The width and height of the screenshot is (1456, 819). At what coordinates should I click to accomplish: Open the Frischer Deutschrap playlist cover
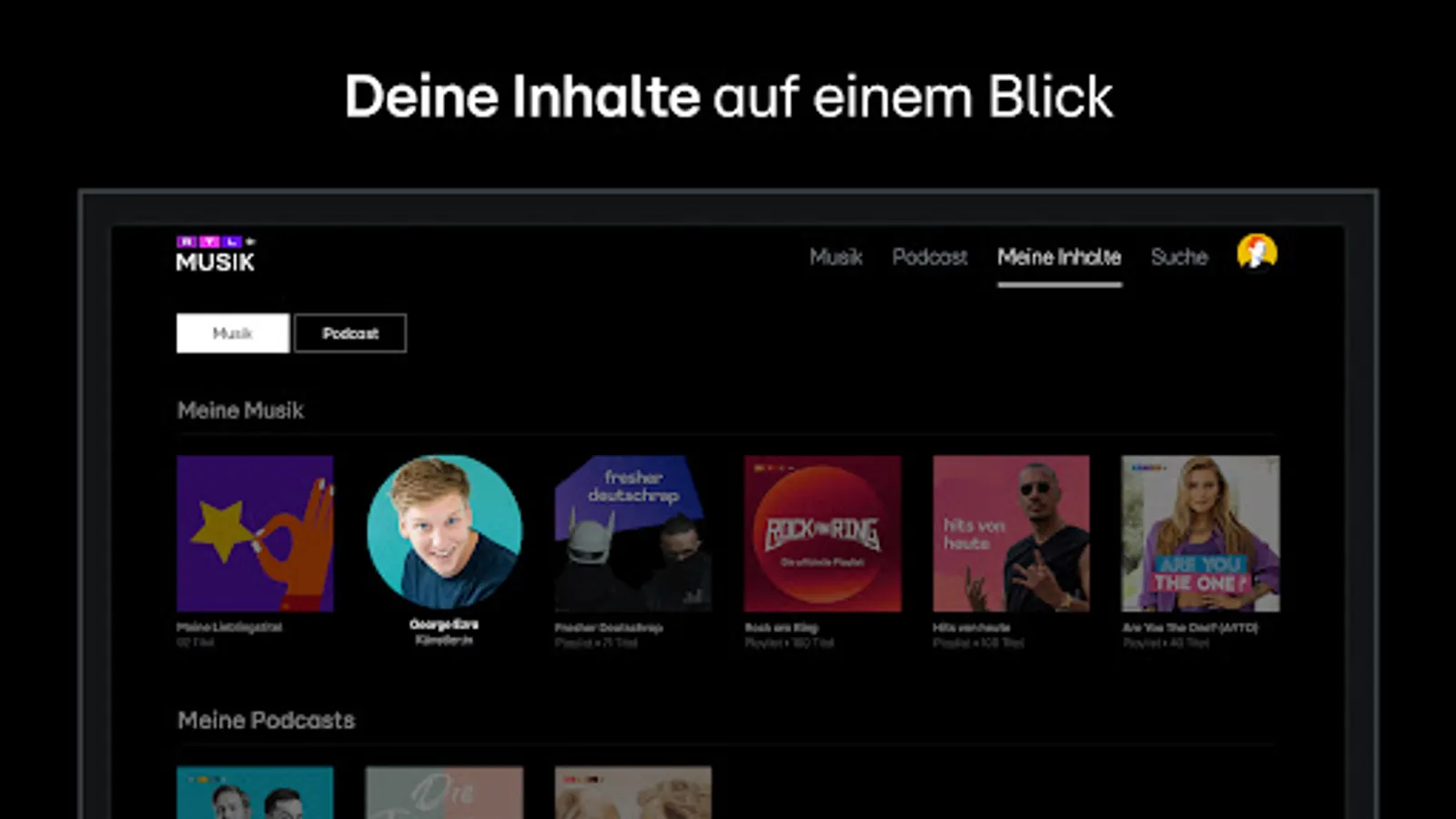click(x=633, y=534)
